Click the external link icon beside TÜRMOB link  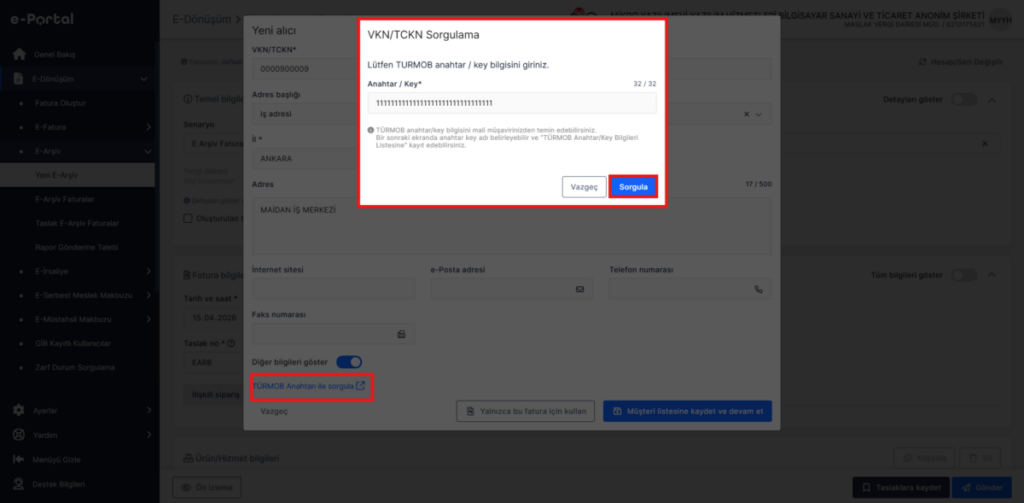(360, 386)
